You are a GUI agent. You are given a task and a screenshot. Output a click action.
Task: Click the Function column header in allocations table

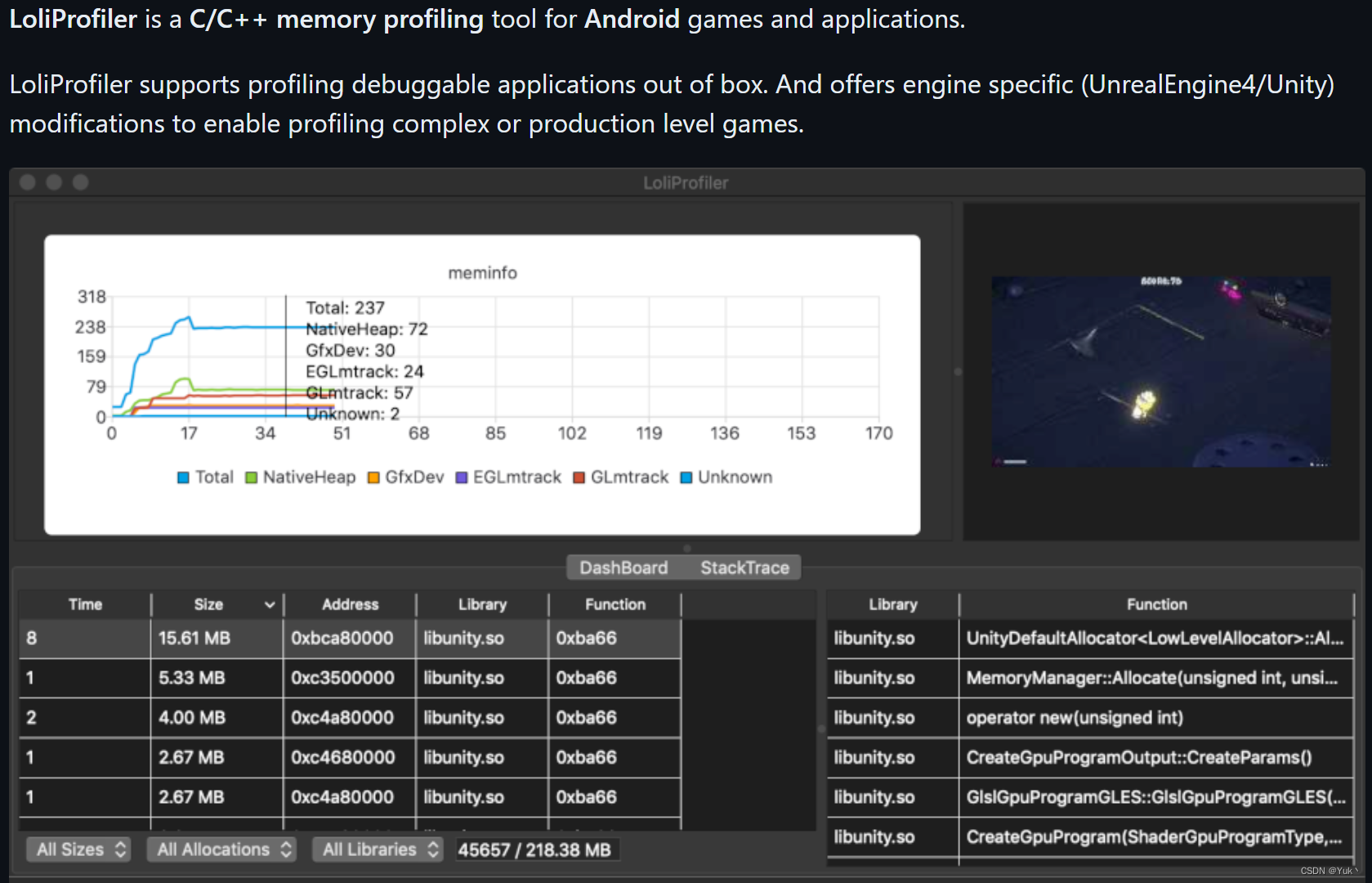coord(614,604)
